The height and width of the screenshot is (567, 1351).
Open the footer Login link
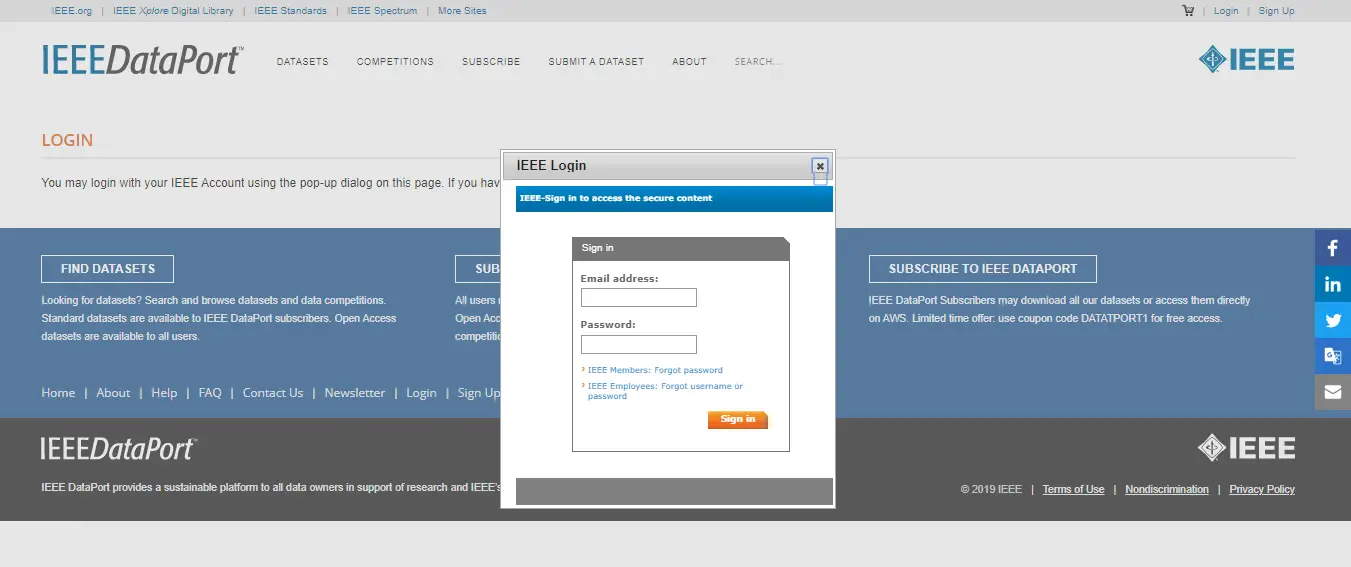421,393
